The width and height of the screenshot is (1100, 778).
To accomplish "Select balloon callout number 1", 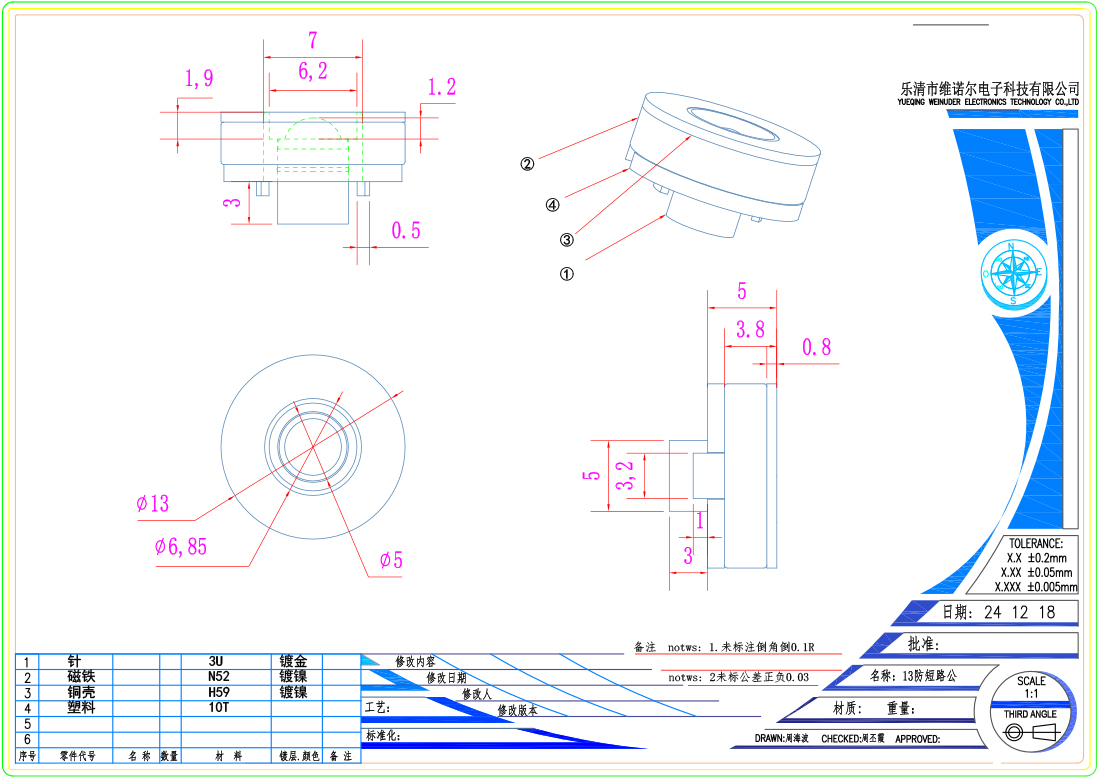I will click(x=567, y=274).
